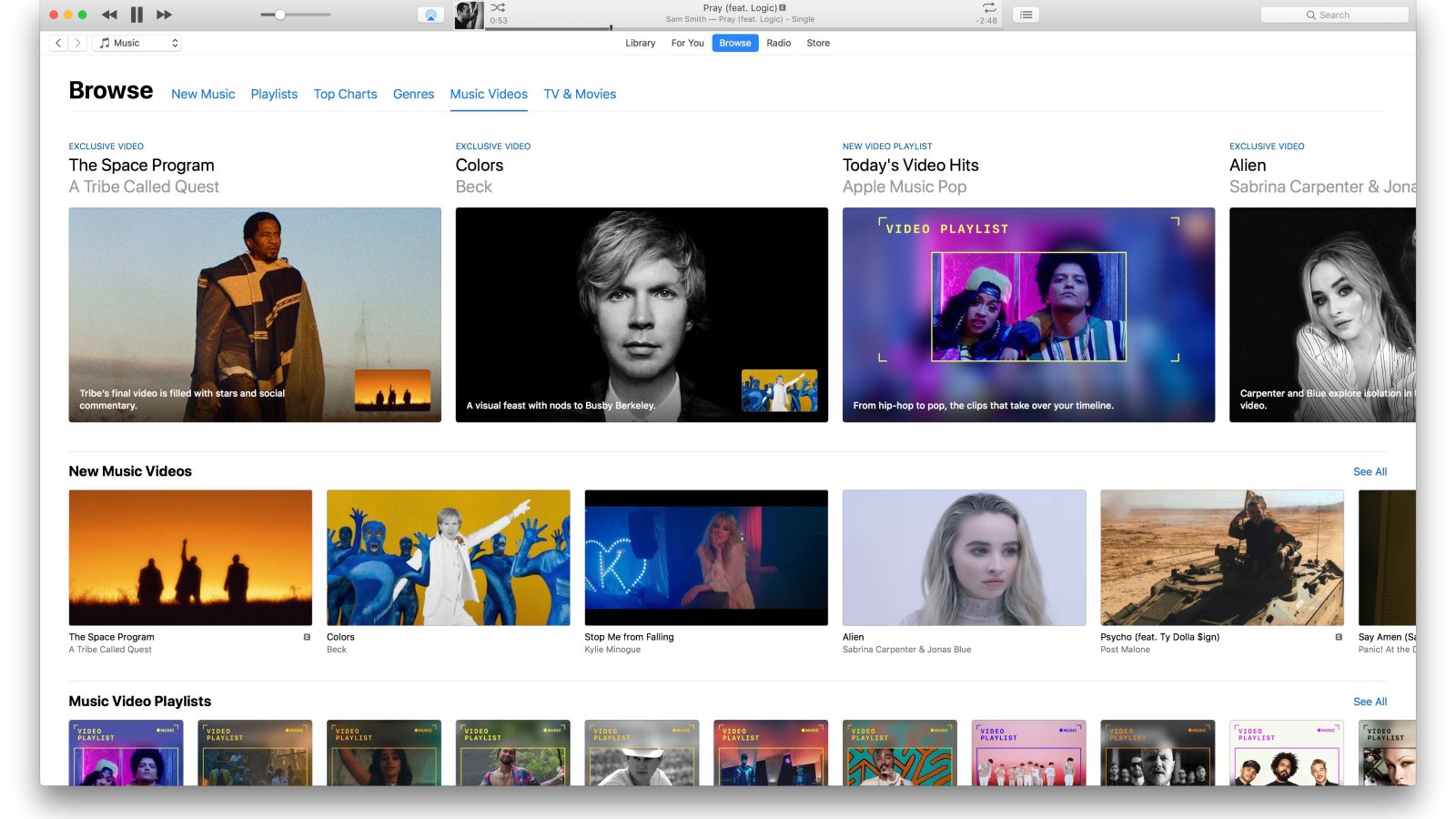This screenshot has height=819, width=1456.
Task: Open the Music media type dropdown
Action: tap(138, 43)
